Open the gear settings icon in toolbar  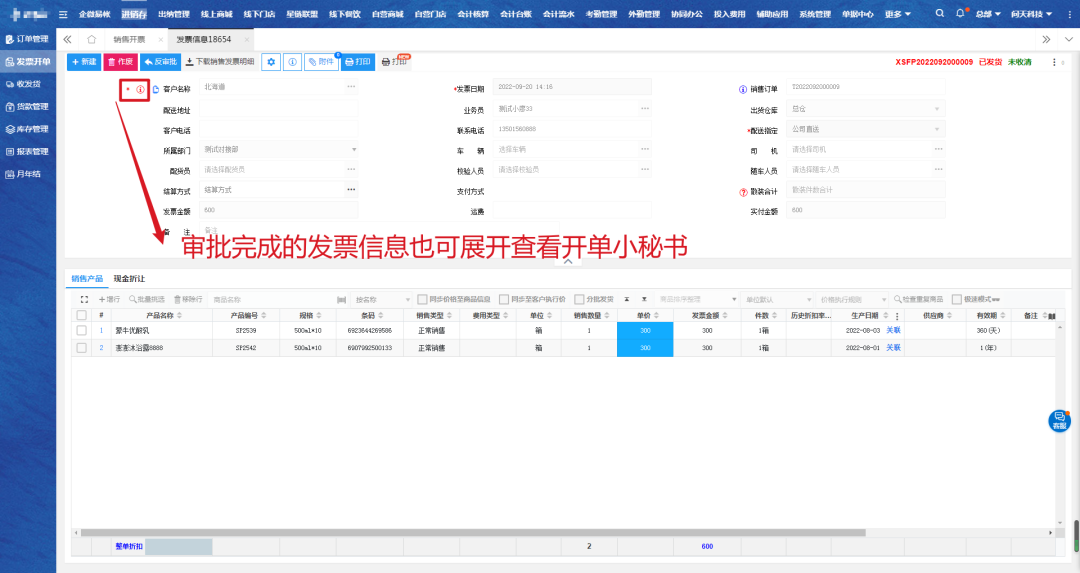(x=271, y=62)
